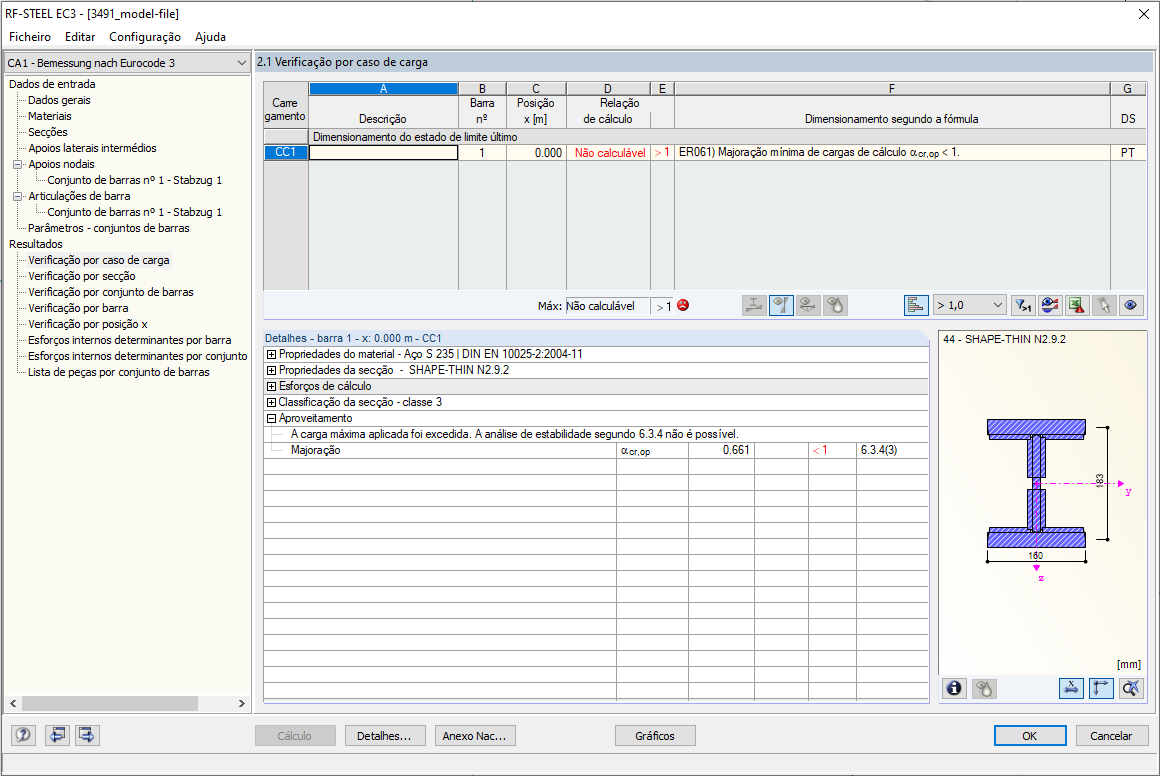Collapse the Aproveitamento section
Viewport: 1160px width, 776px height.
coord(271,419)
